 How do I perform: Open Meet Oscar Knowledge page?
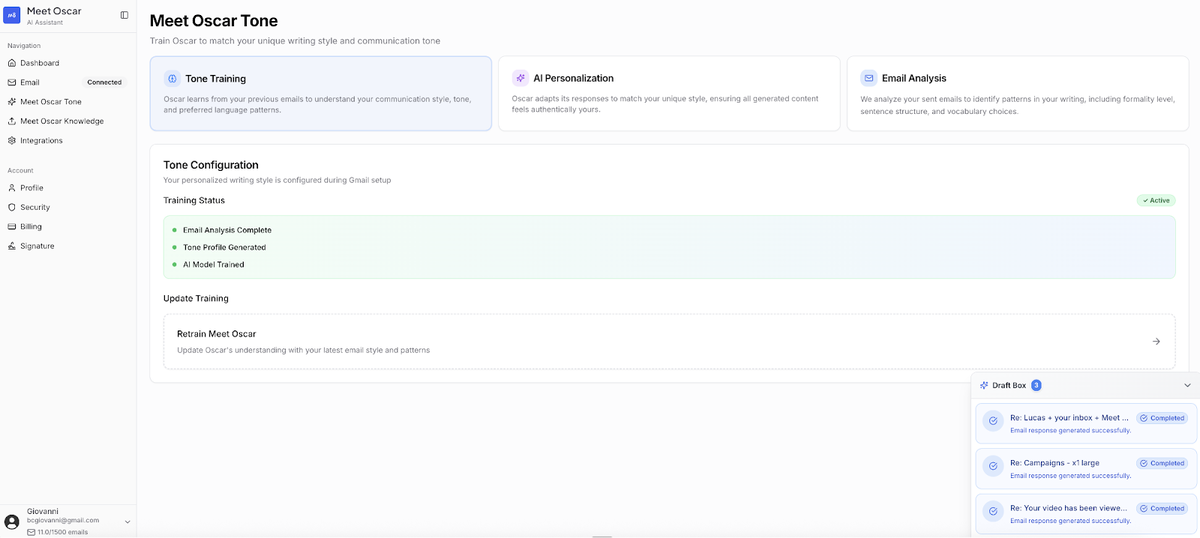pos(61,121)
